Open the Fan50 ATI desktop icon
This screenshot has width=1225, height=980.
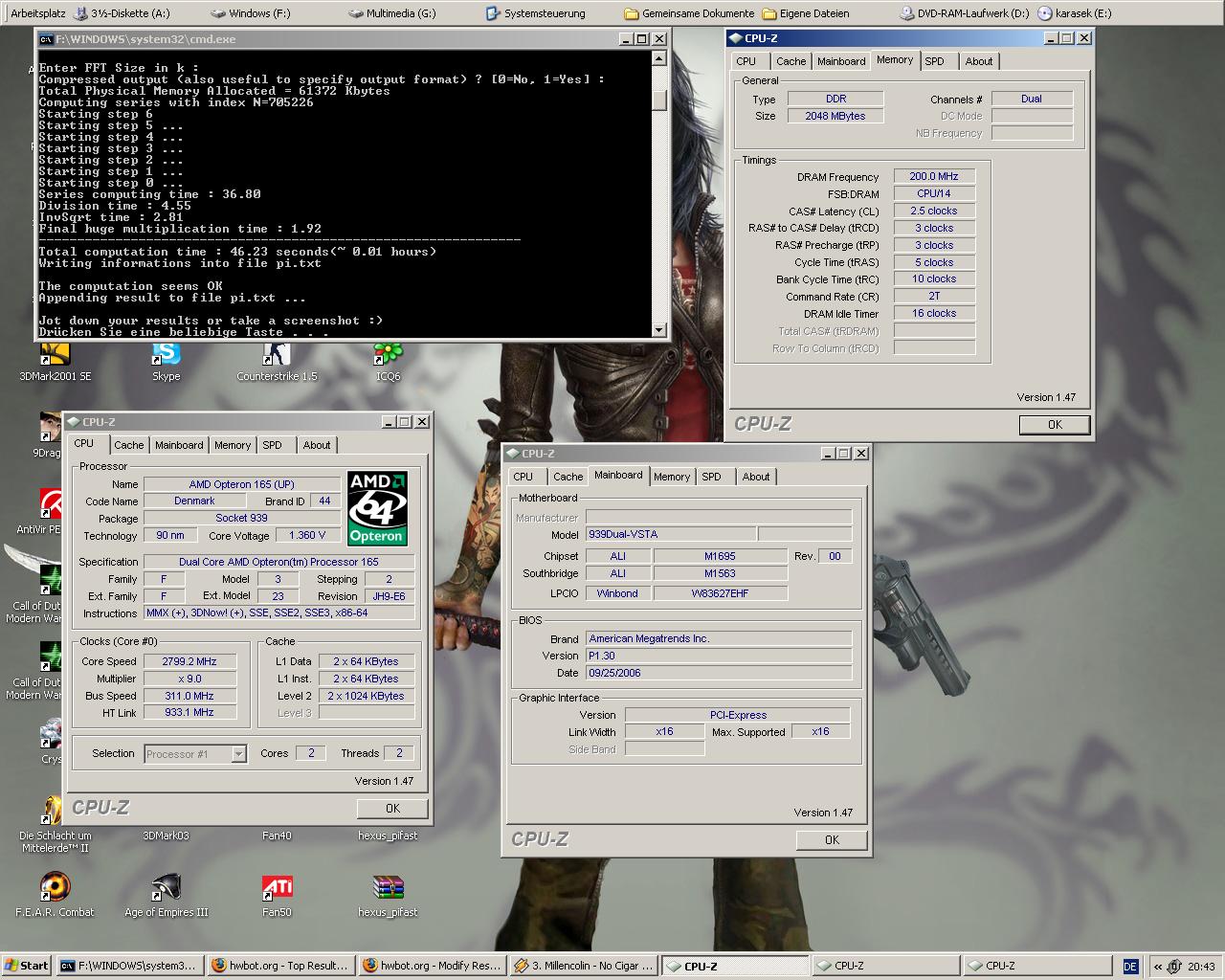click(277, 895)
